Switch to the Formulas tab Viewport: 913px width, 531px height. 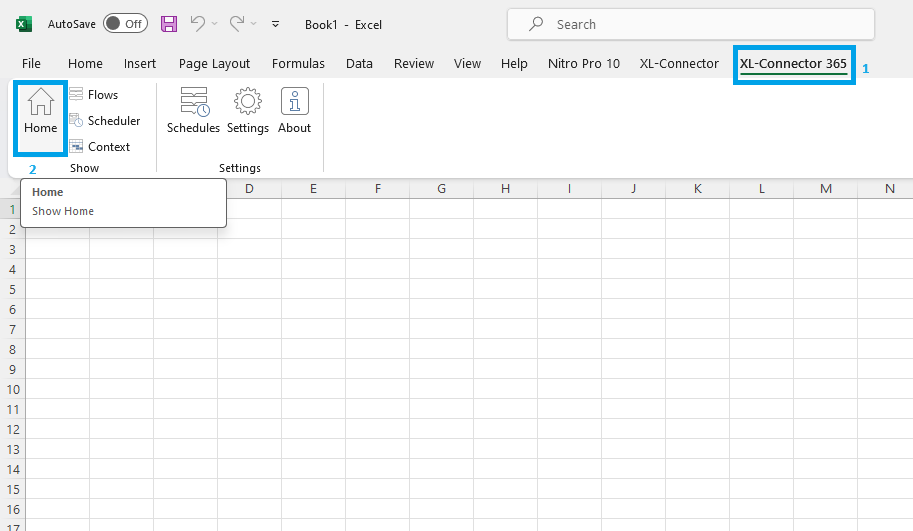point(298,63)
